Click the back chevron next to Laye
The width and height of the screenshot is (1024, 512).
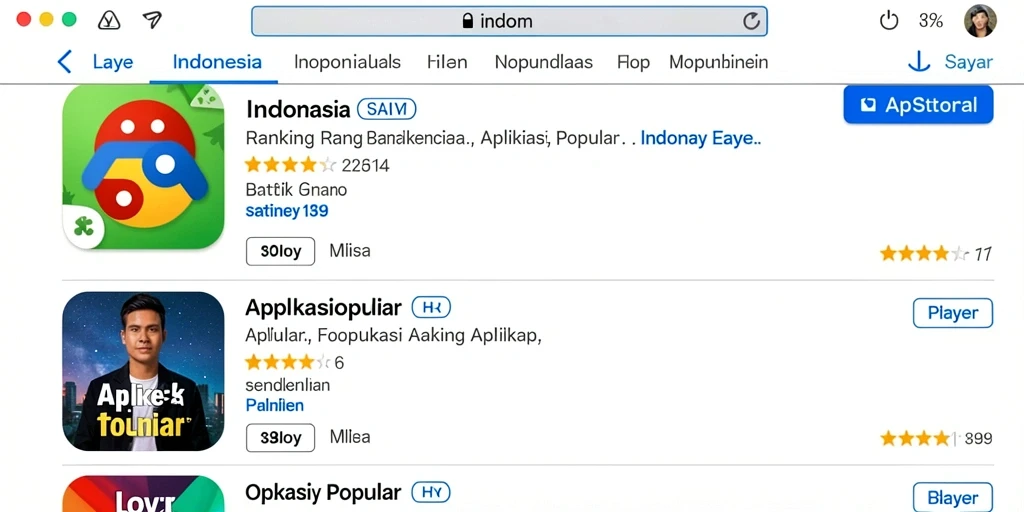[65, 62]
